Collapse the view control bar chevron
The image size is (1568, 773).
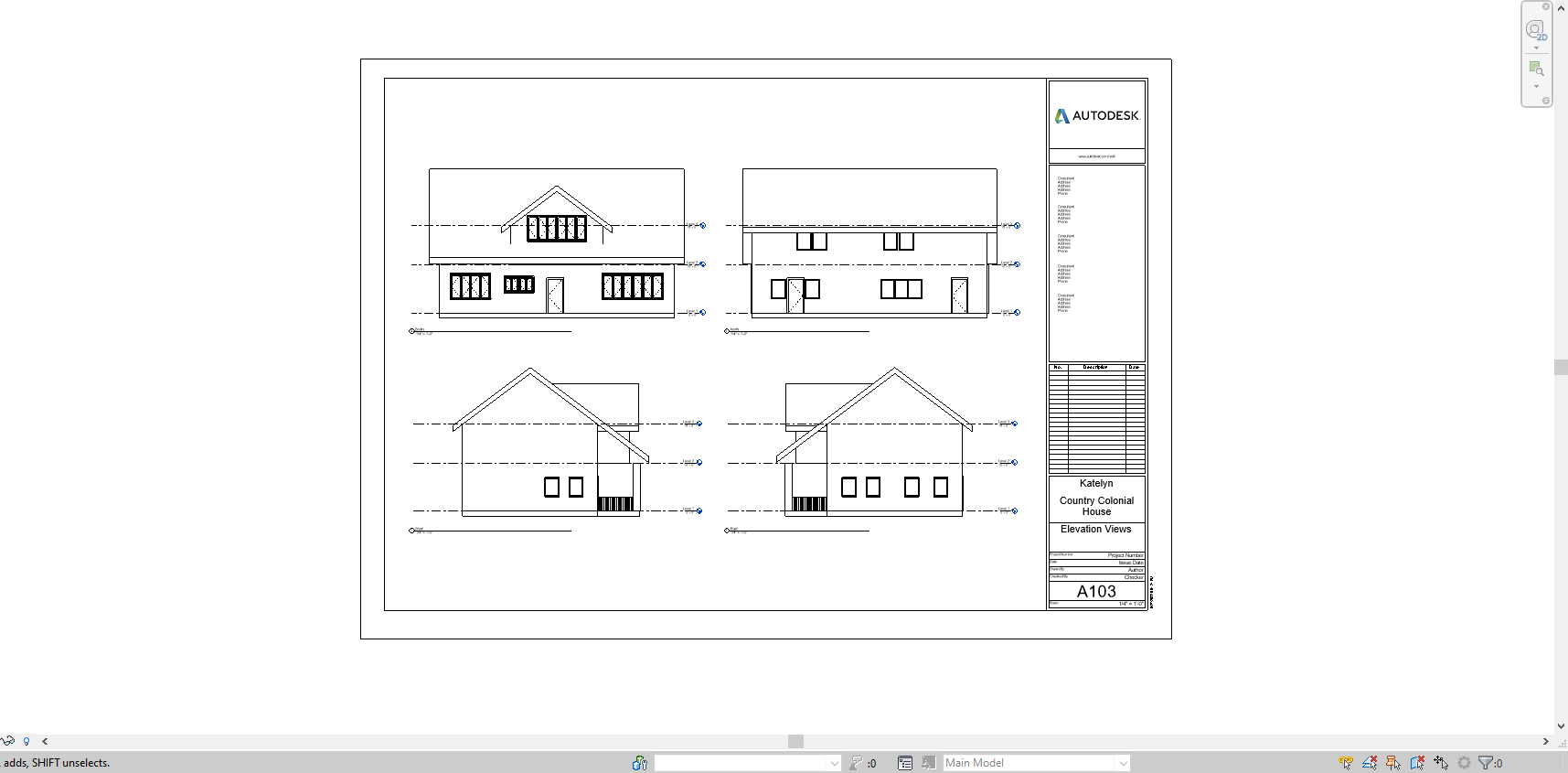45,742
